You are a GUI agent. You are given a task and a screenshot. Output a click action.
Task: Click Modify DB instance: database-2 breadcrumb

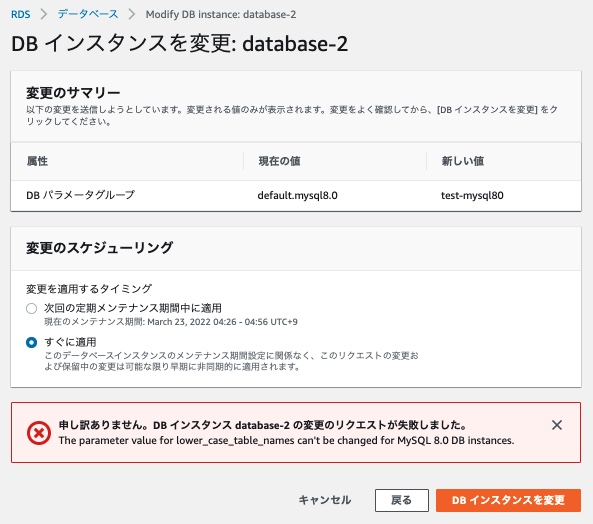point(221,14)
